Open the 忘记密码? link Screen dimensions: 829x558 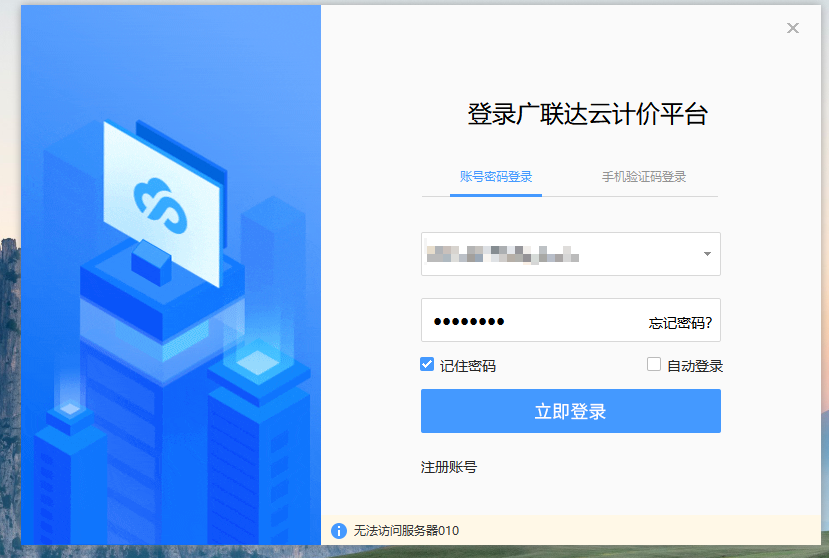680,323
